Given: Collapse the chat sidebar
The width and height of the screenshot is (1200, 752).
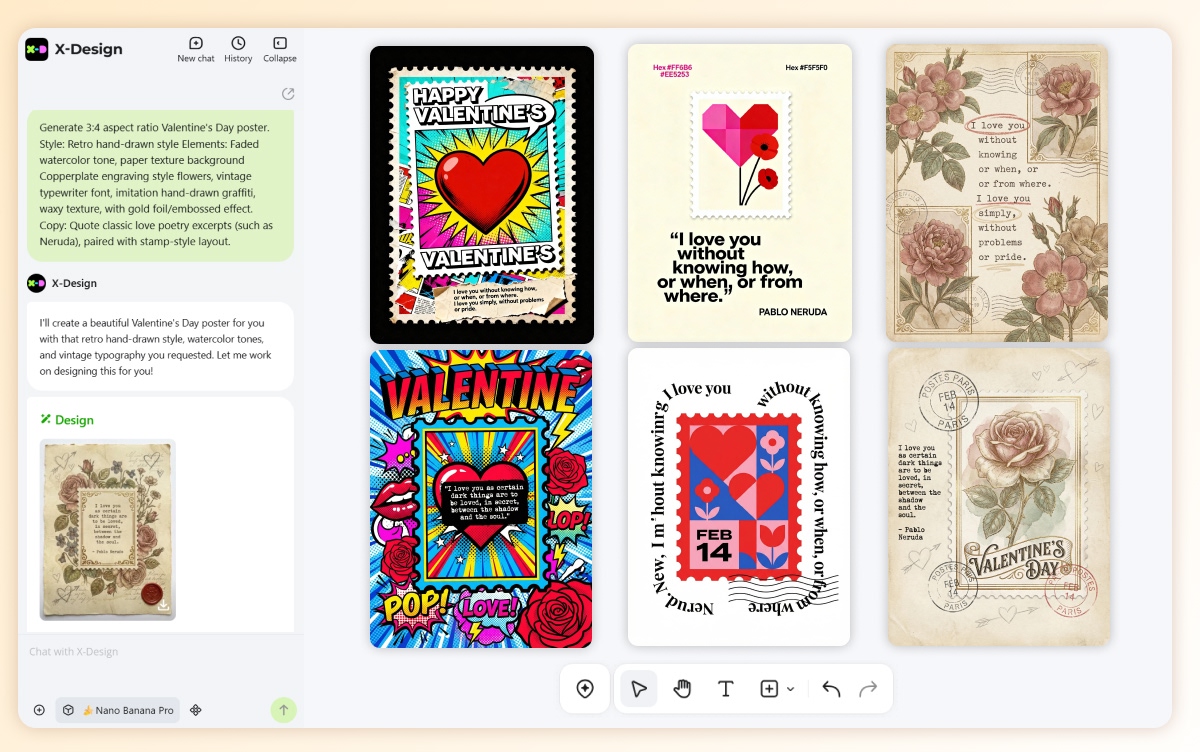Looking at the screenshot, I should [279, 44].
